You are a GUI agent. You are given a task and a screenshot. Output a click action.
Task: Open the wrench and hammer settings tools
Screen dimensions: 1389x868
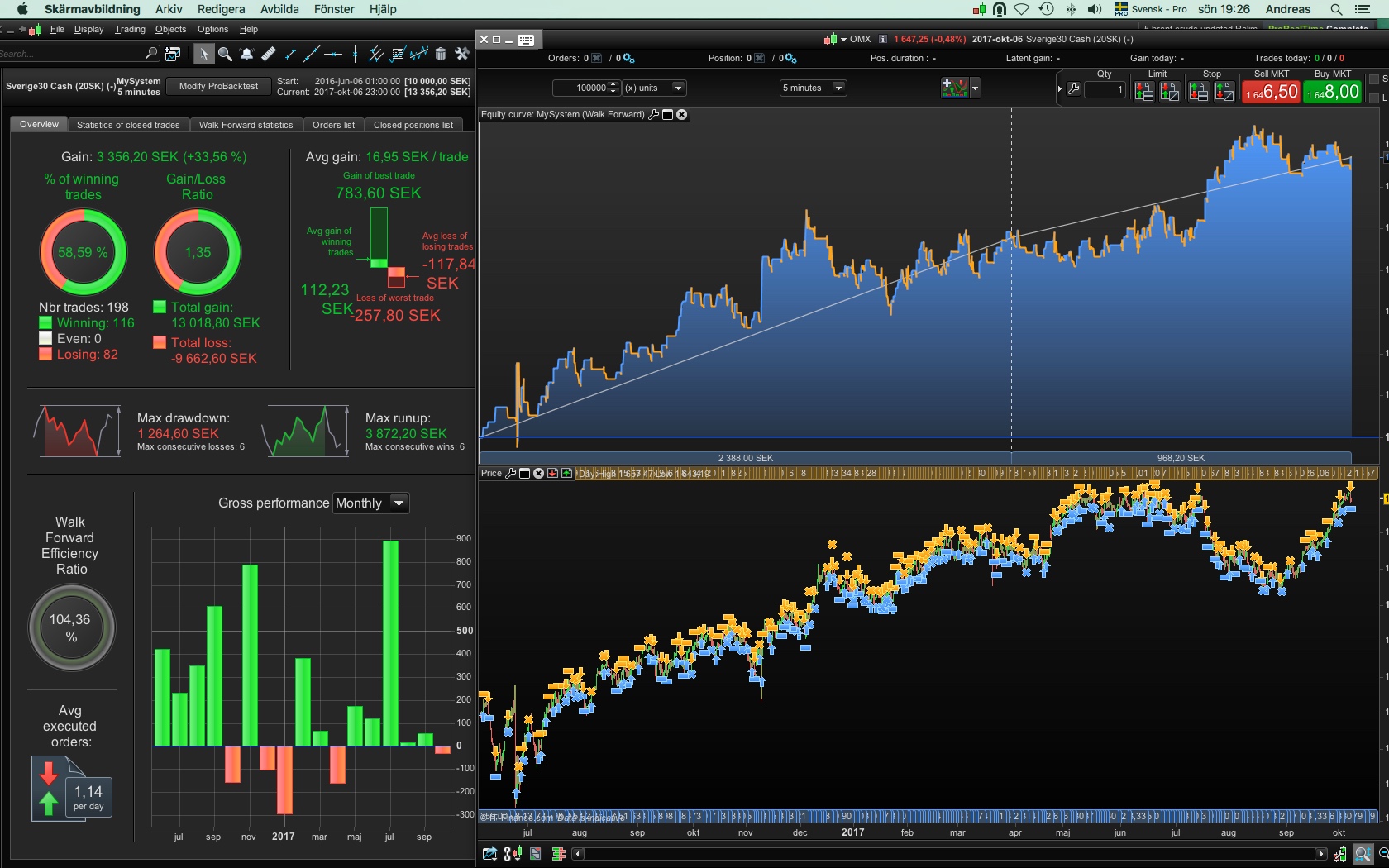(x=462, y=55)
